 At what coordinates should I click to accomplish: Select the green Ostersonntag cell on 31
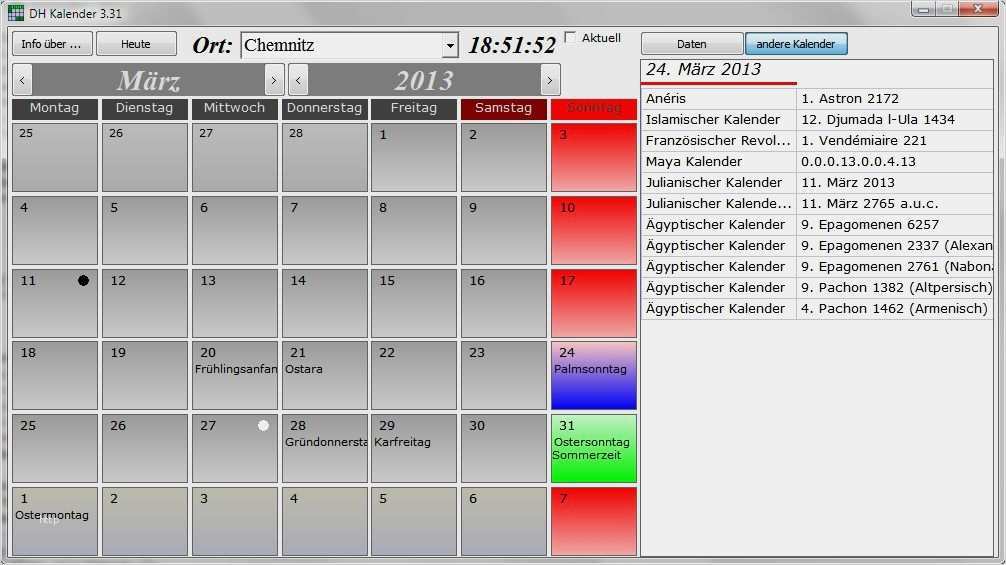(x=593, y=448)
